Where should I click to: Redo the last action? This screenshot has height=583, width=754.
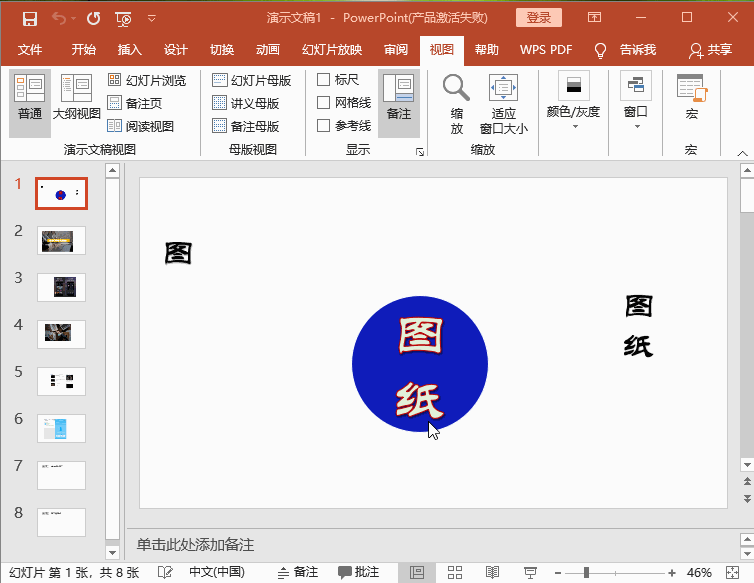(x=93, y=19)
